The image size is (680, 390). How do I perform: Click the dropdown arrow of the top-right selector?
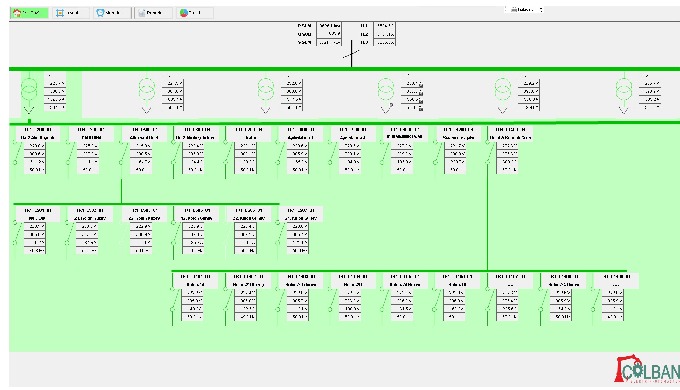tap(540, 9)
